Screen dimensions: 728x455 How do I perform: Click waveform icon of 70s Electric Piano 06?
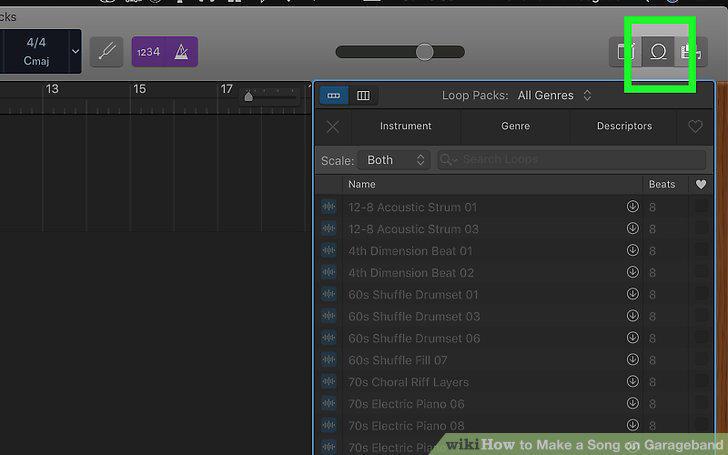(x=329, y=403)
